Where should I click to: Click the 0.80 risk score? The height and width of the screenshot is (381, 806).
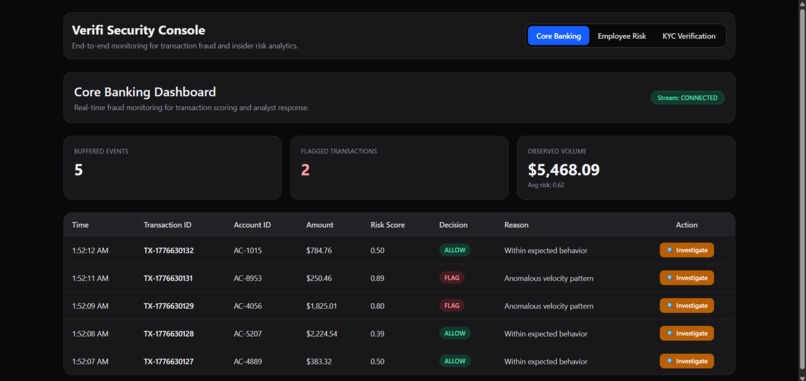click(377, 306)
